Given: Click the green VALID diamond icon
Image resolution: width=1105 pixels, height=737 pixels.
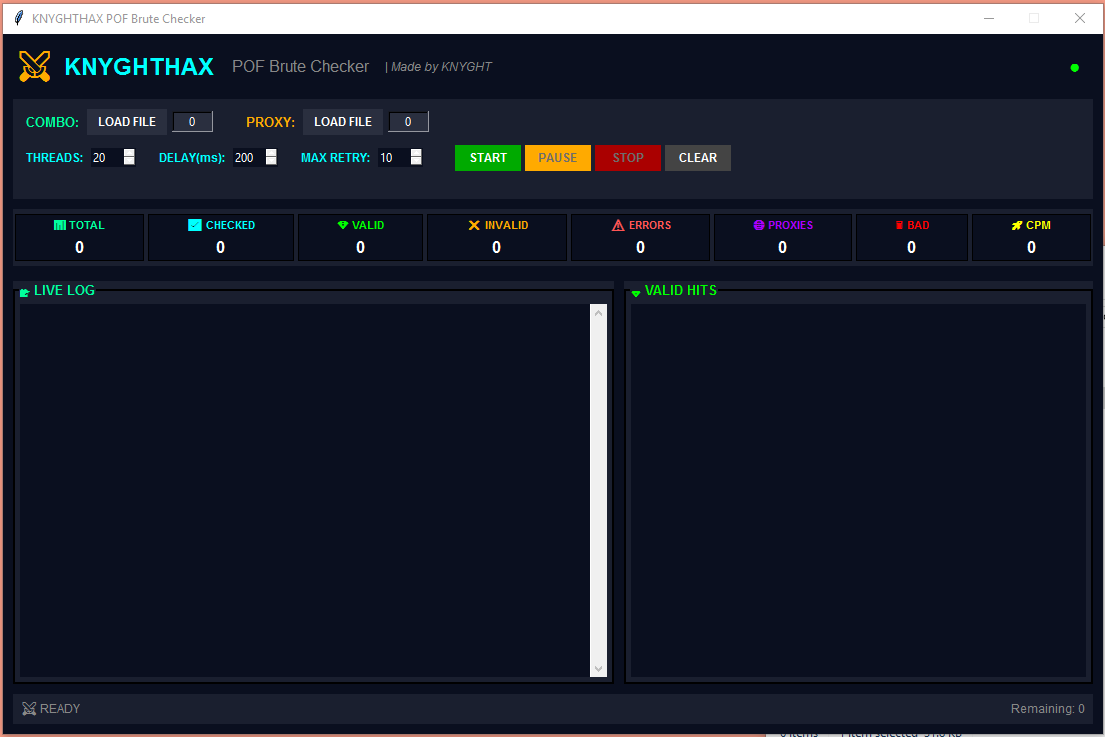Looking at the screenshot, I should [x=343, y=226].
